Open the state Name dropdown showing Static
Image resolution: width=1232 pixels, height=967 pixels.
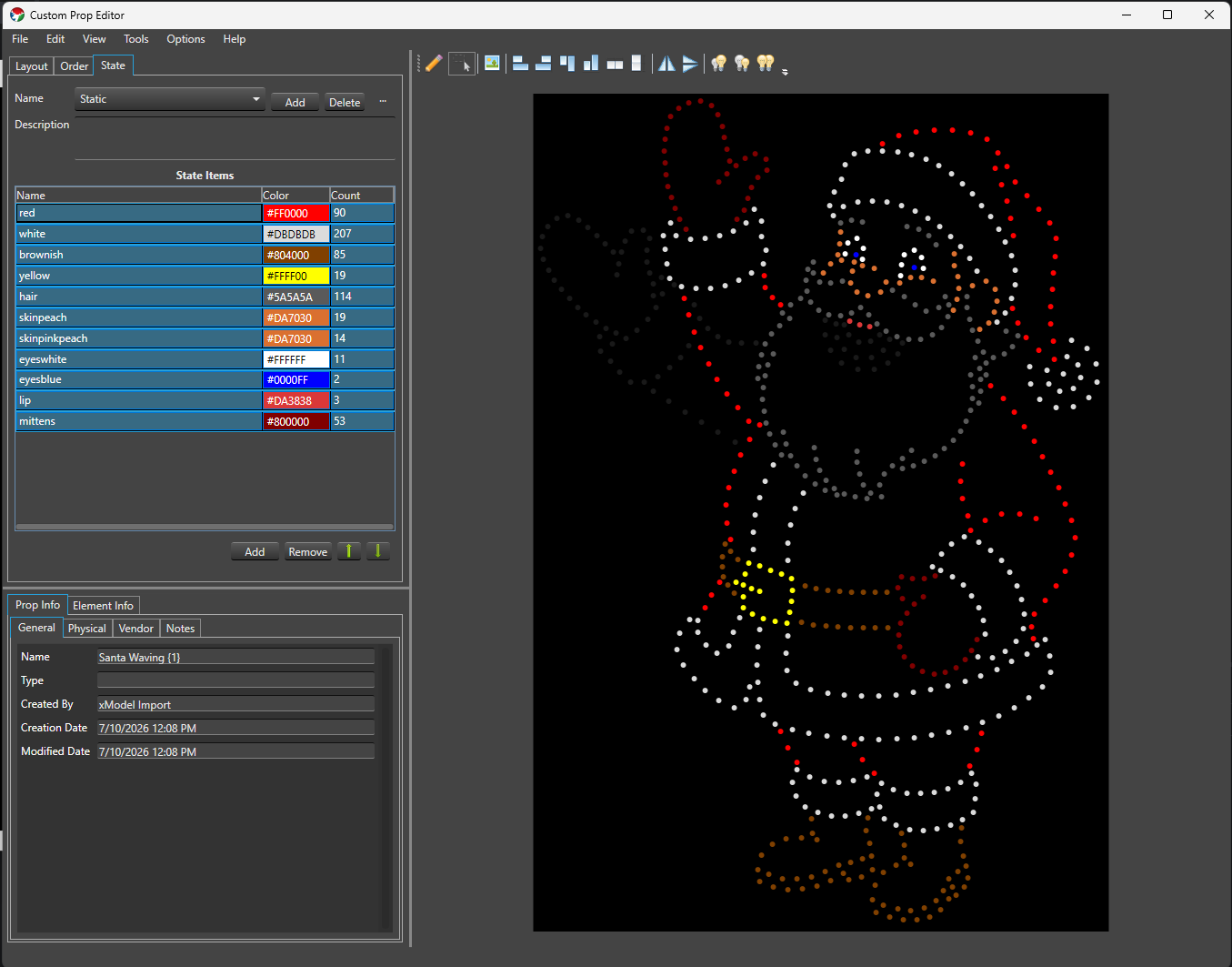(x=170, y=99)
